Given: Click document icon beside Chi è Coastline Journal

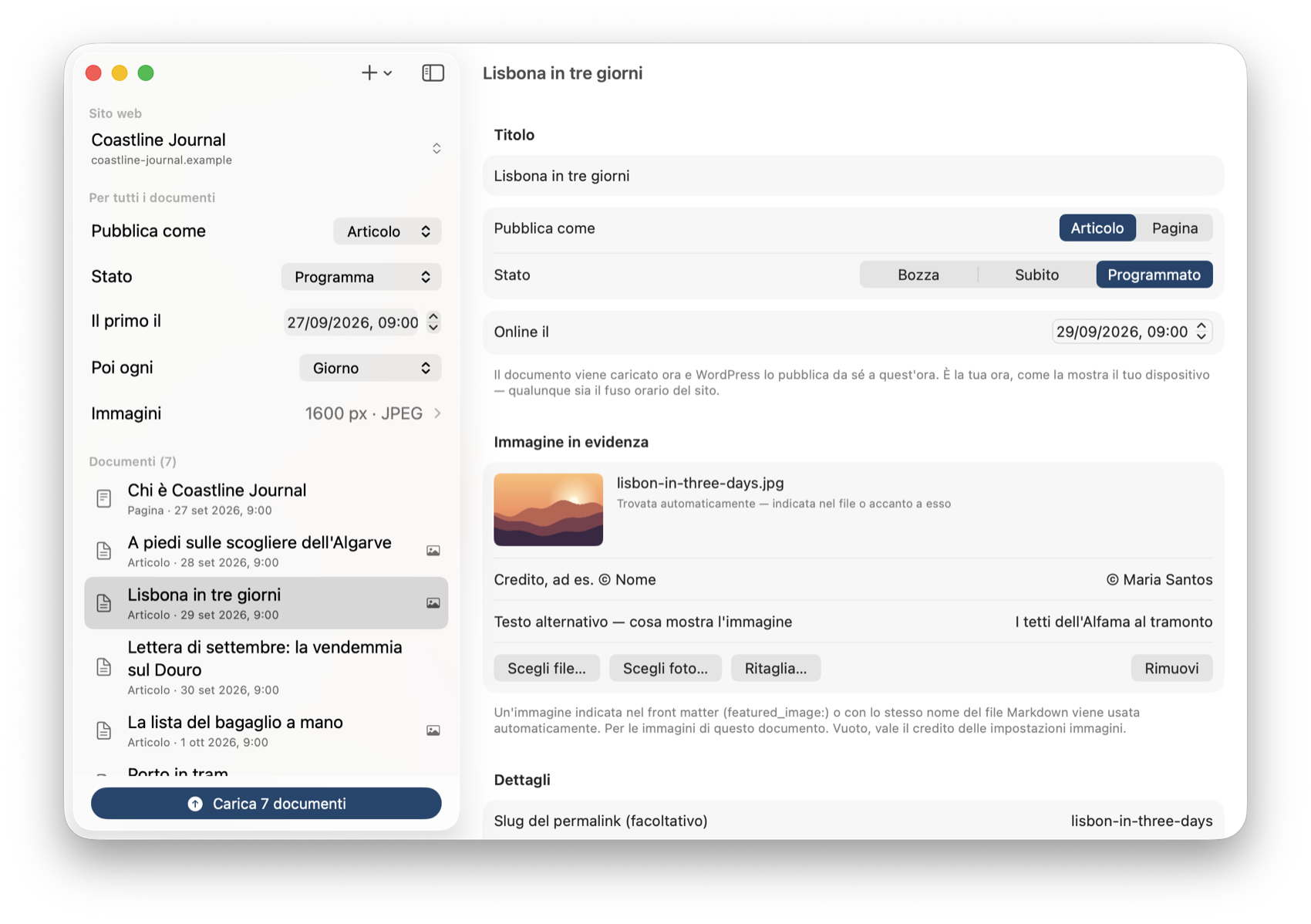Looking at the screenshot, I should pos(104,499).
